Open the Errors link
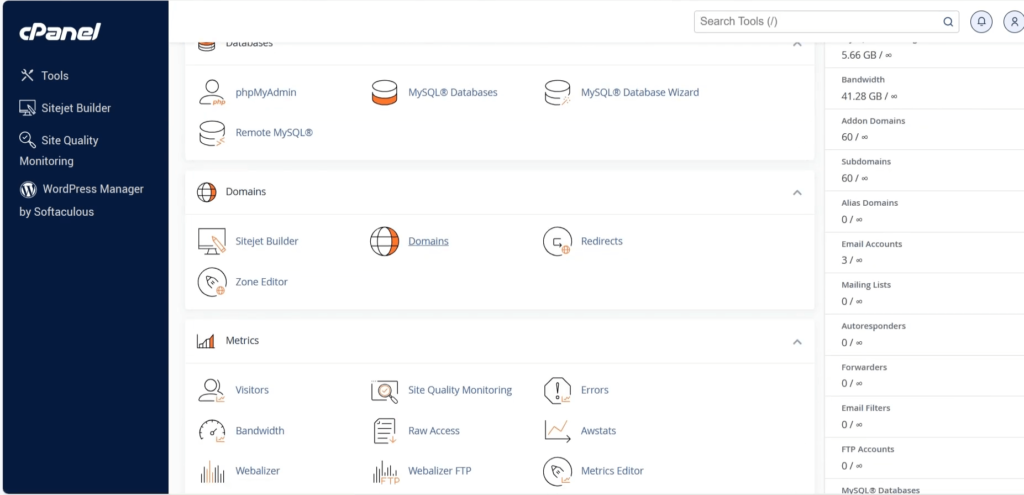 pyautogui.click(x=594, y=391)
